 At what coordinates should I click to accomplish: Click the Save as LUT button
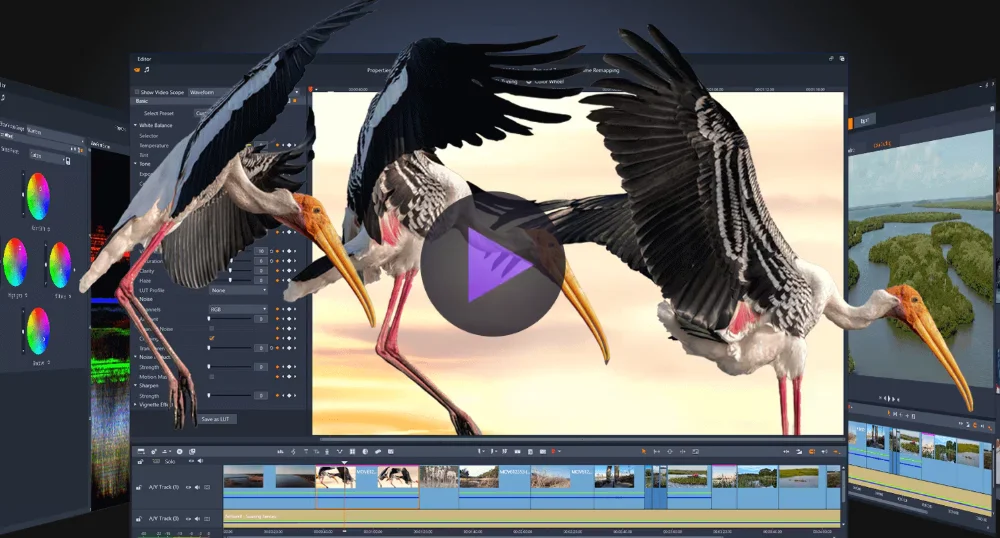click(216, 418)
